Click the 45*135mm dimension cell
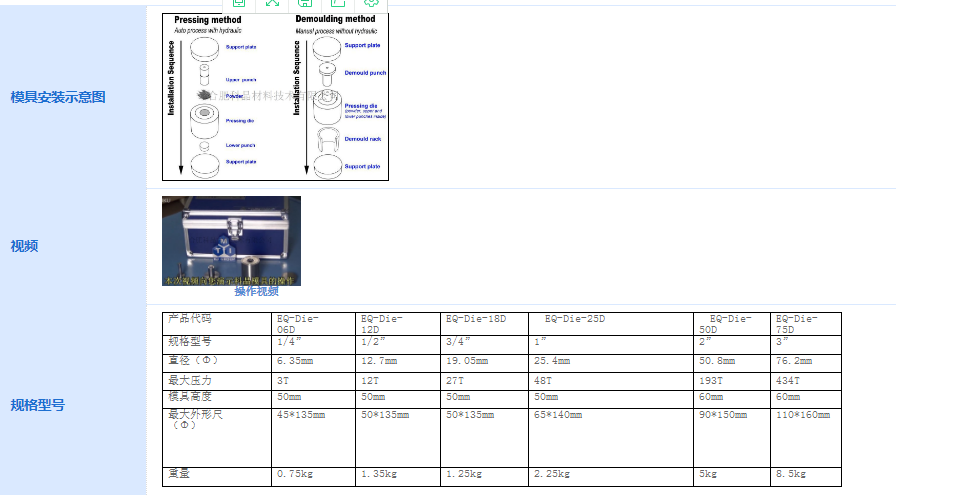Image resolution: width=956 pixels, height=495 pixels. click(x=313, y=438)
